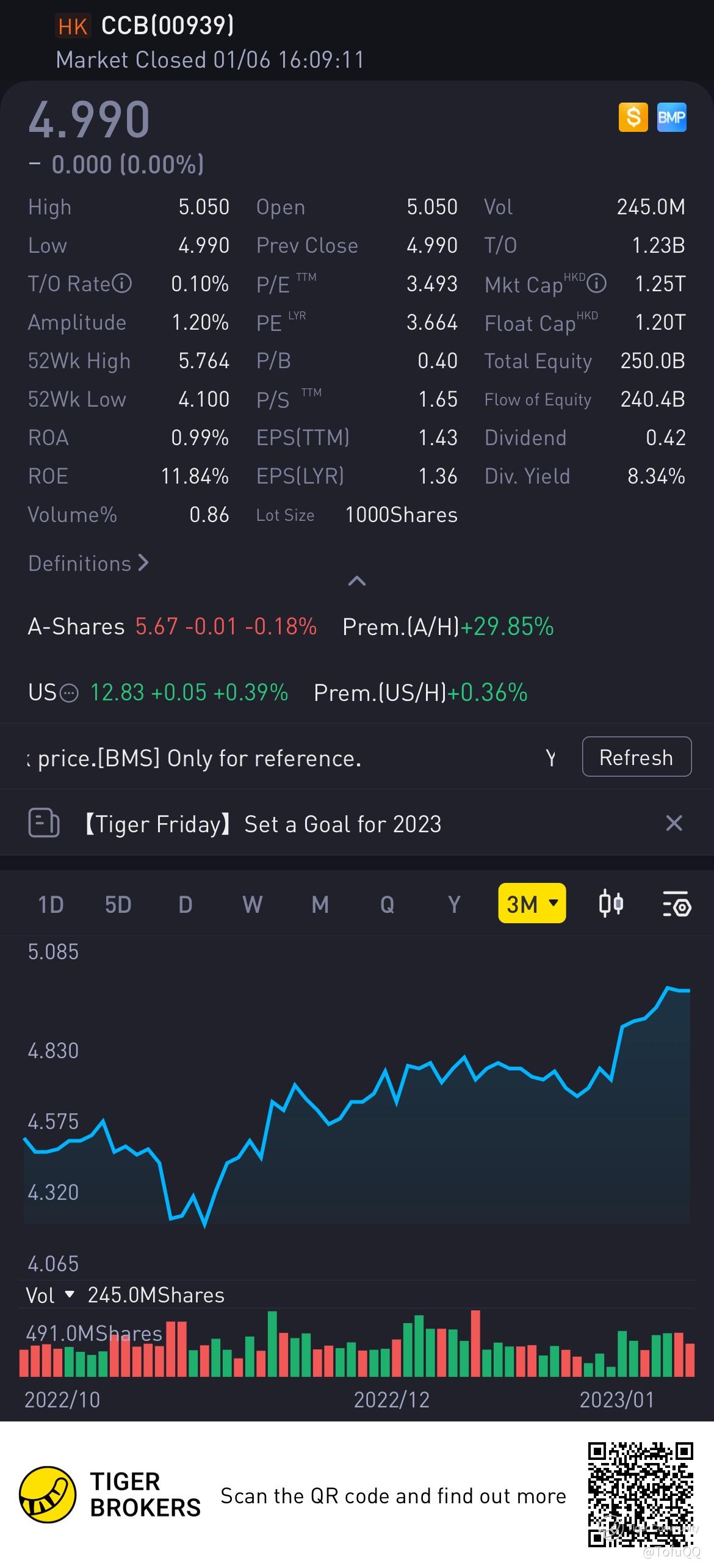Open 3M period dropdown
The width and height of the screenshot is (714, 1568).
[x=532, y=903]
